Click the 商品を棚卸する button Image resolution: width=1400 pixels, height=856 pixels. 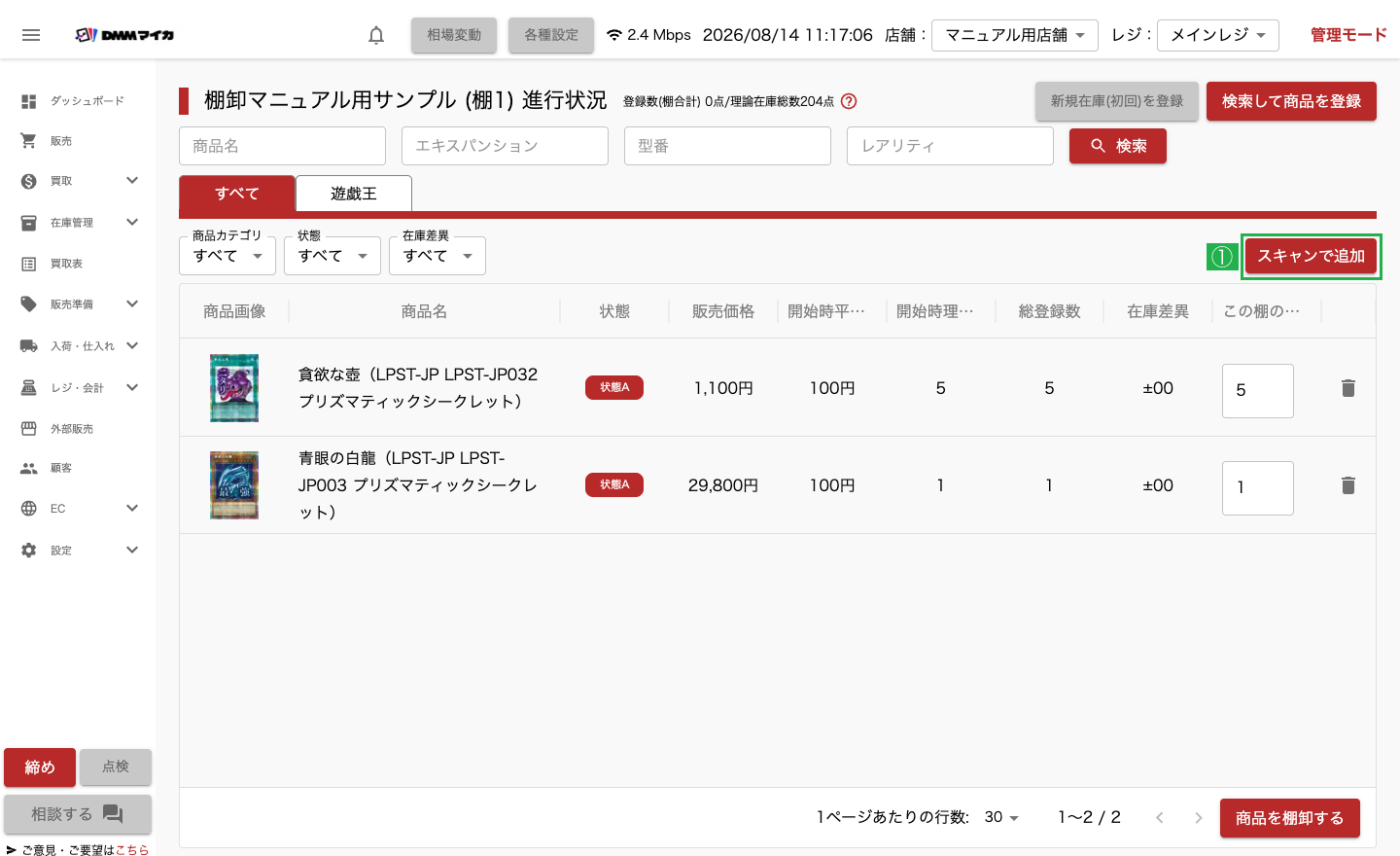1289,818
